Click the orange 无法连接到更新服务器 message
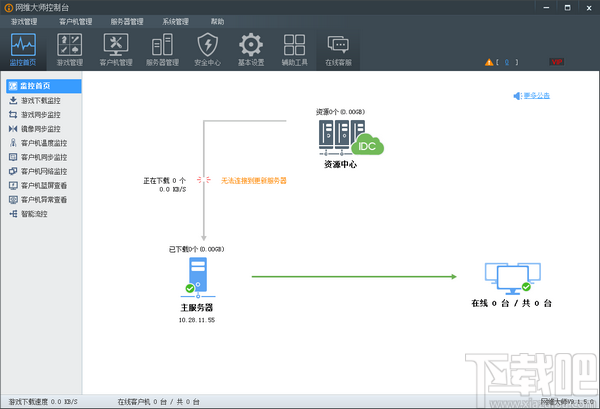Screen dimensions: 600x409 click(254, 181)
